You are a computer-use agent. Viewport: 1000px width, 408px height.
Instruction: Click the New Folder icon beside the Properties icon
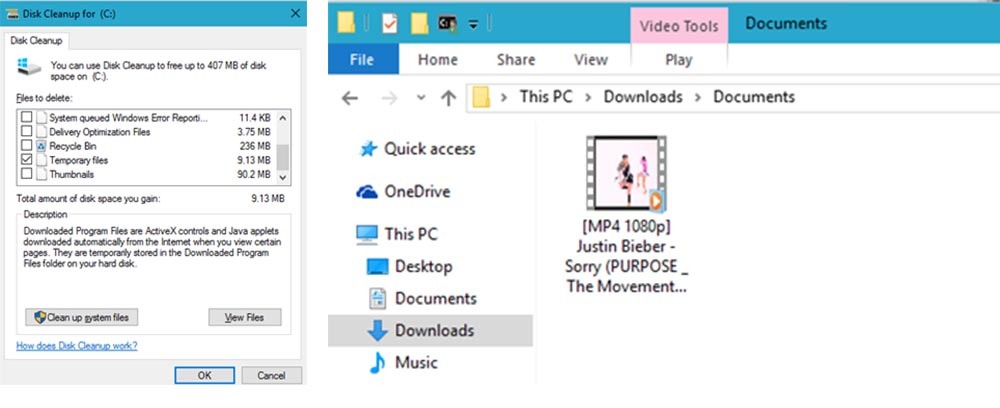(x=419, y=24)
